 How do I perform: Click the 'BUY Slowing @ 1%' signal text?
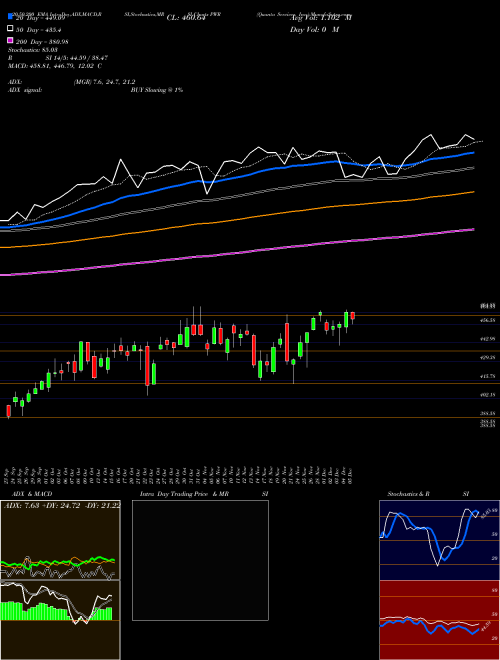(x=157, y=90)
